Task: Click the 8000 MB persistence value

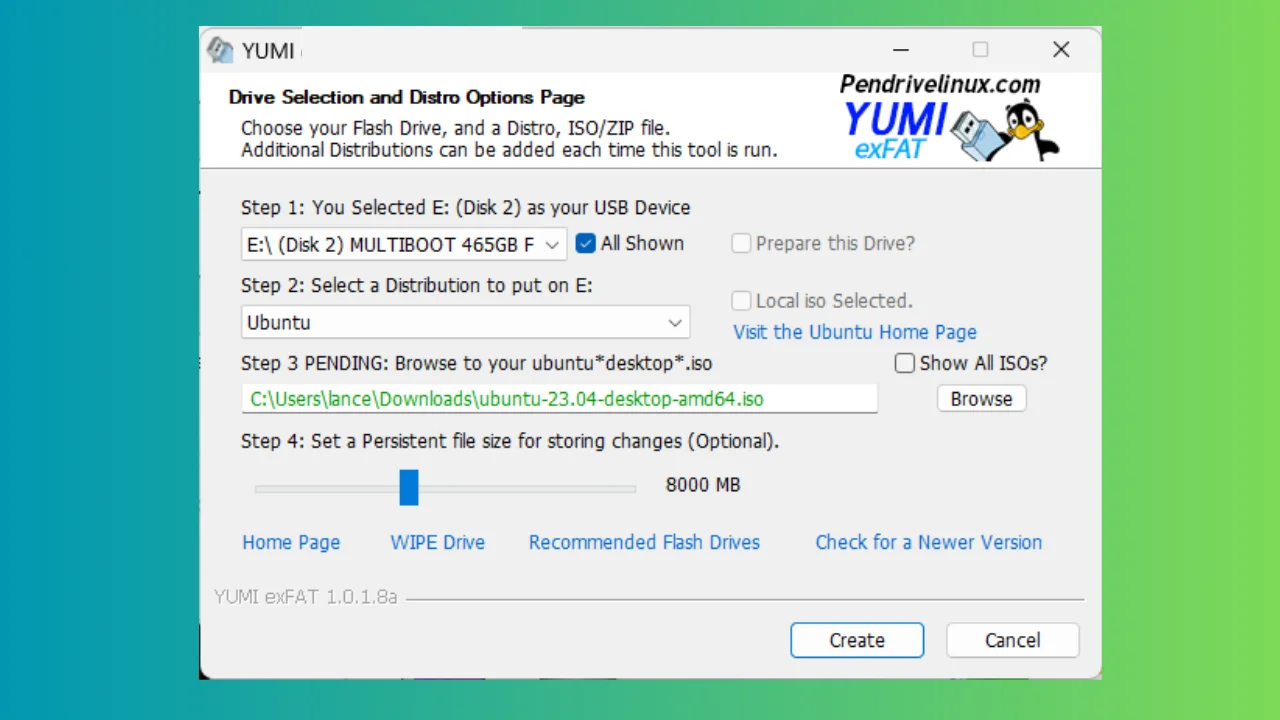Action: [x=703, y=485]
